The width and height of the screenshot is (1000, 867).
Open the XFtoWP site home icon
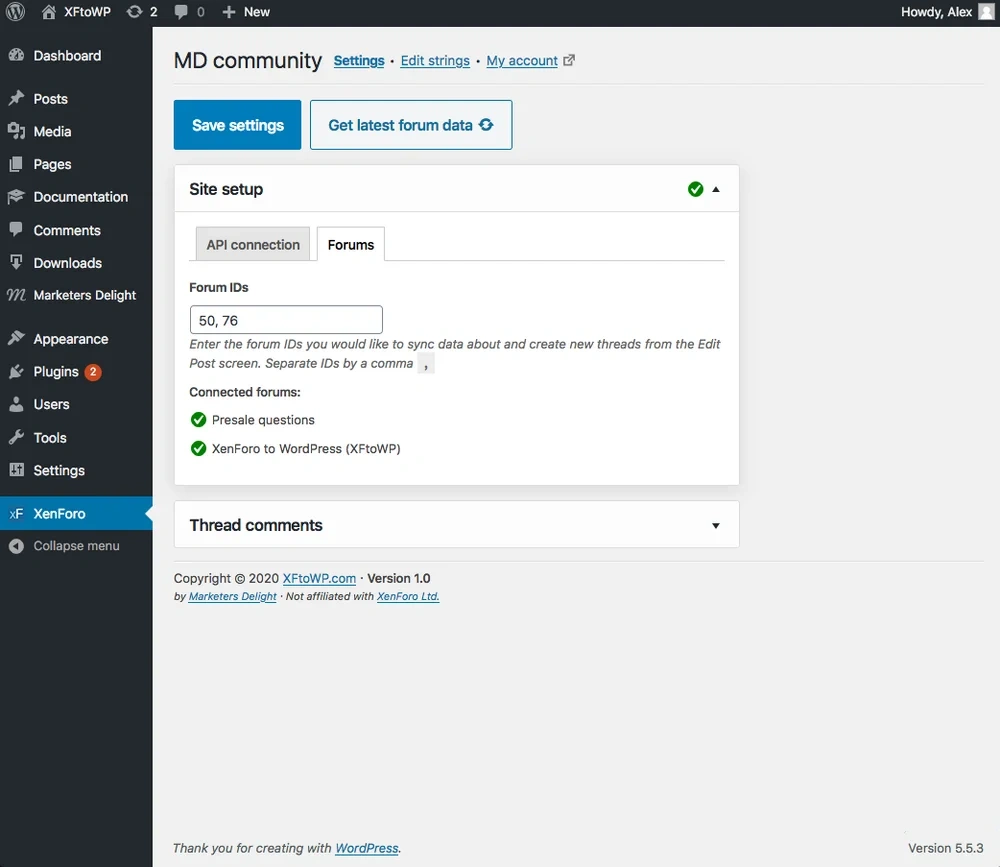(49, 12)
